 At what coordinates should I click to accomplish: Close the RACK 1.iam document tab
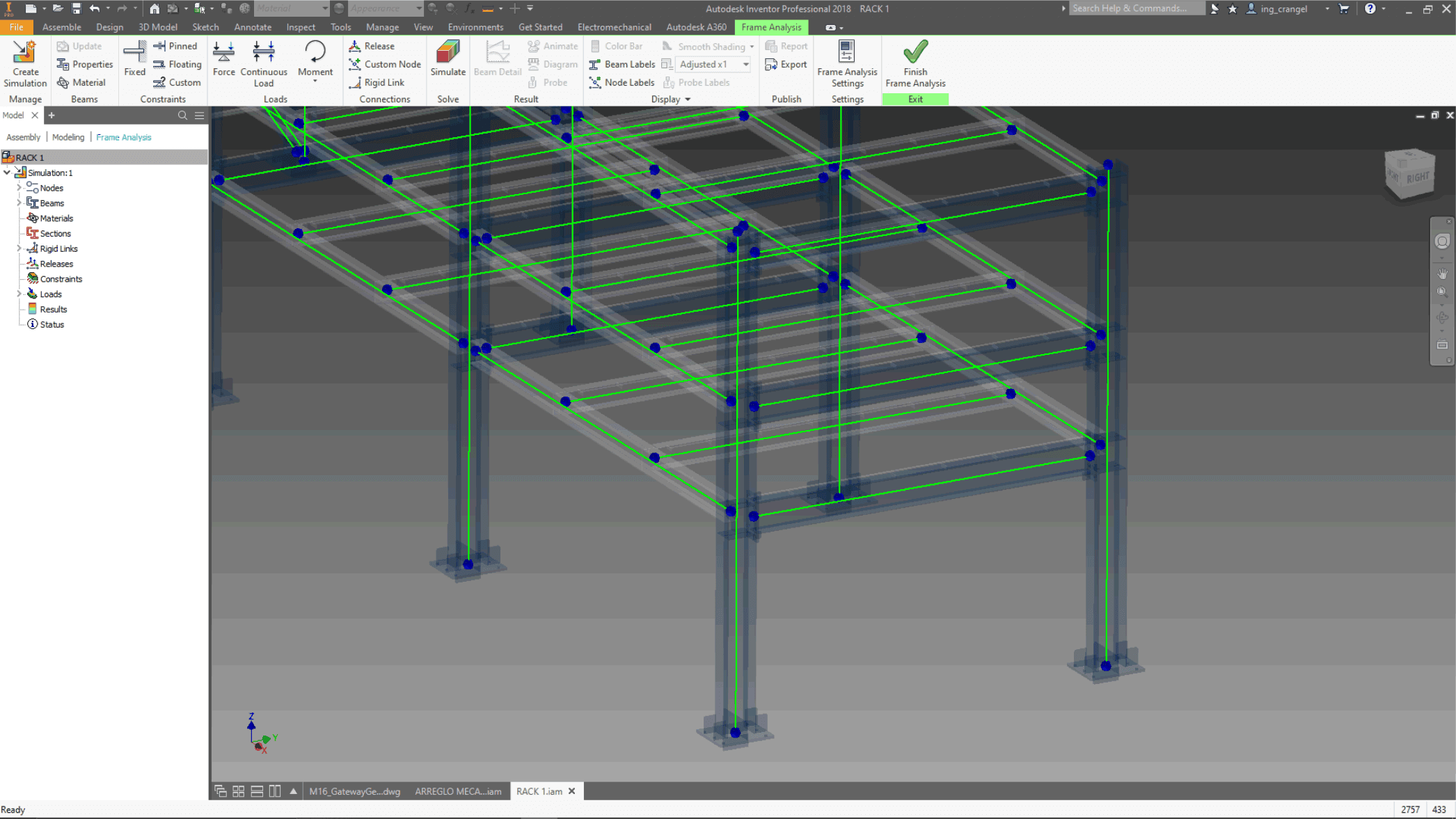[571, 791]
